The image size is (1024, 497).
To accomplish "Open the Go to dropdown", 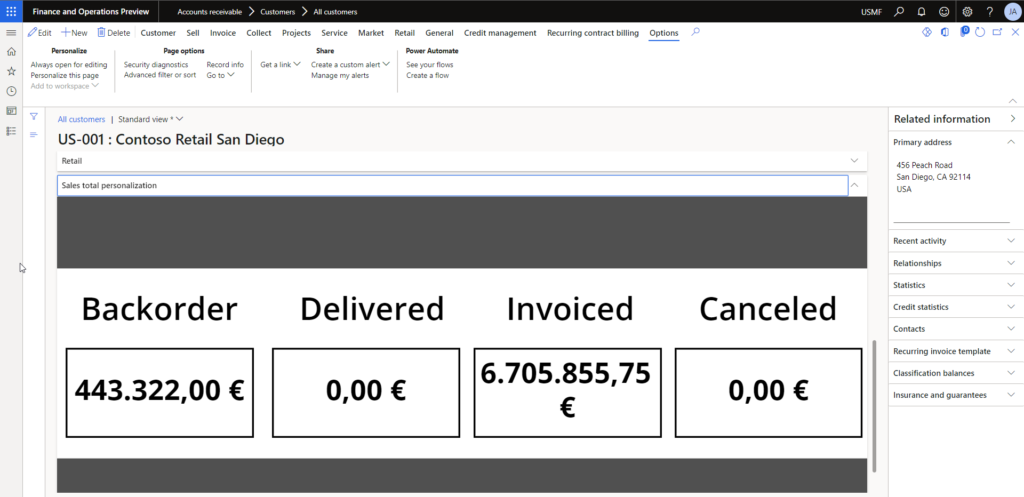I will tap(220, 75).
